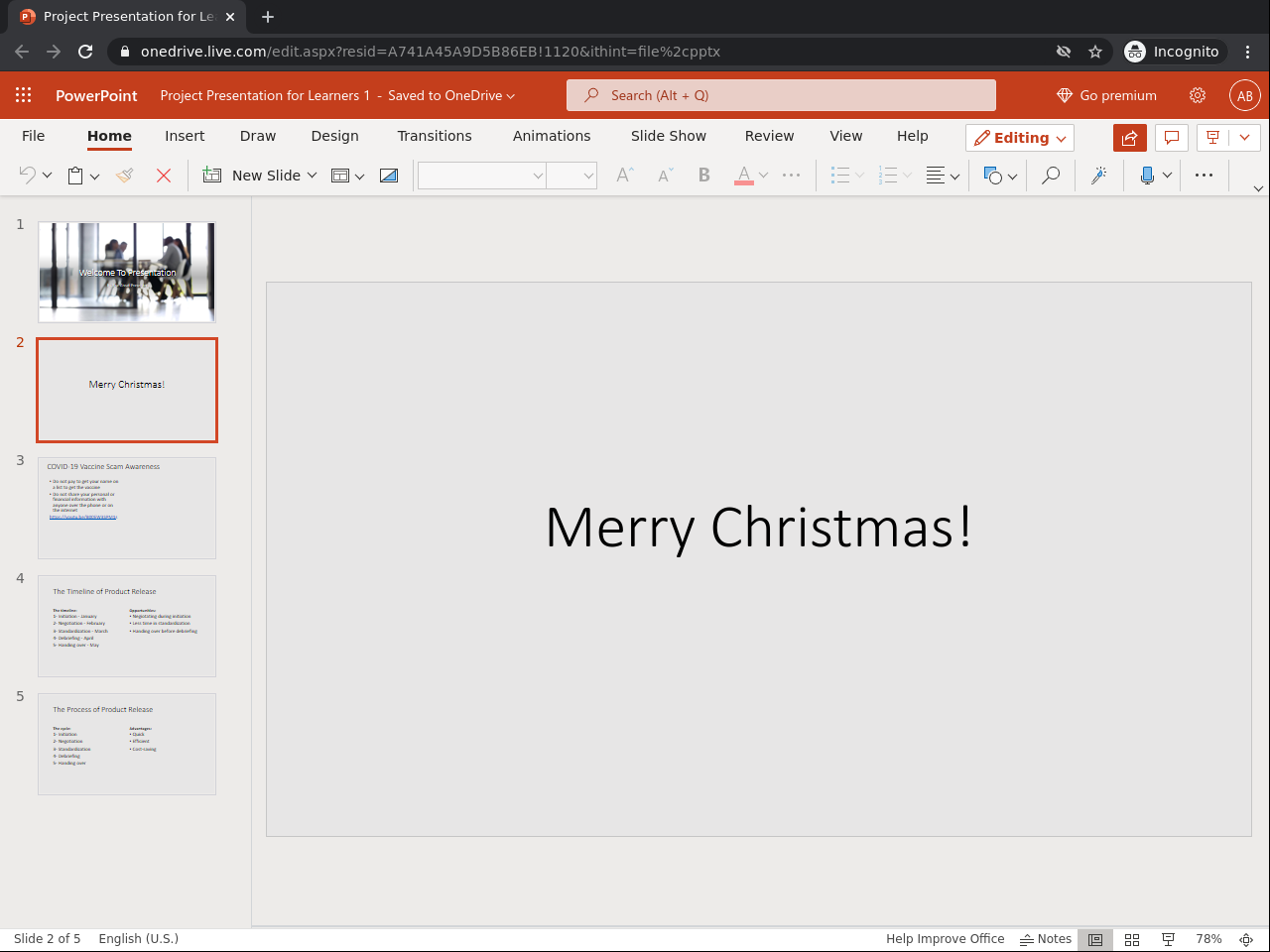The height and width of the screenshot is (952, 1270).
Task: Click the PowerPoint app name
Action: pos(96,95)
